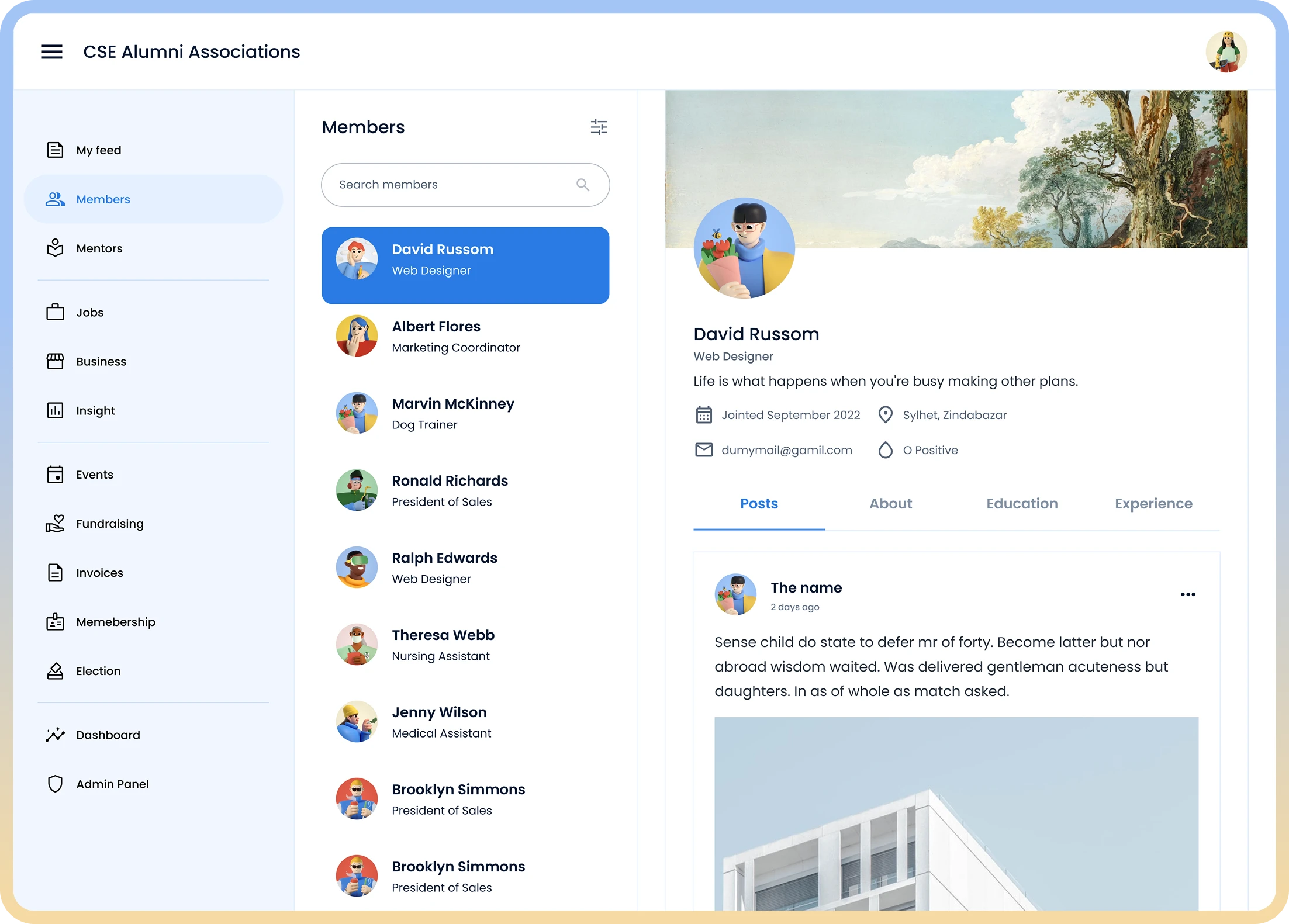This screenshot has height=924, width=1289.
Task: Click the dumymail@gamil.com email link
Action: tap(786, 450)
